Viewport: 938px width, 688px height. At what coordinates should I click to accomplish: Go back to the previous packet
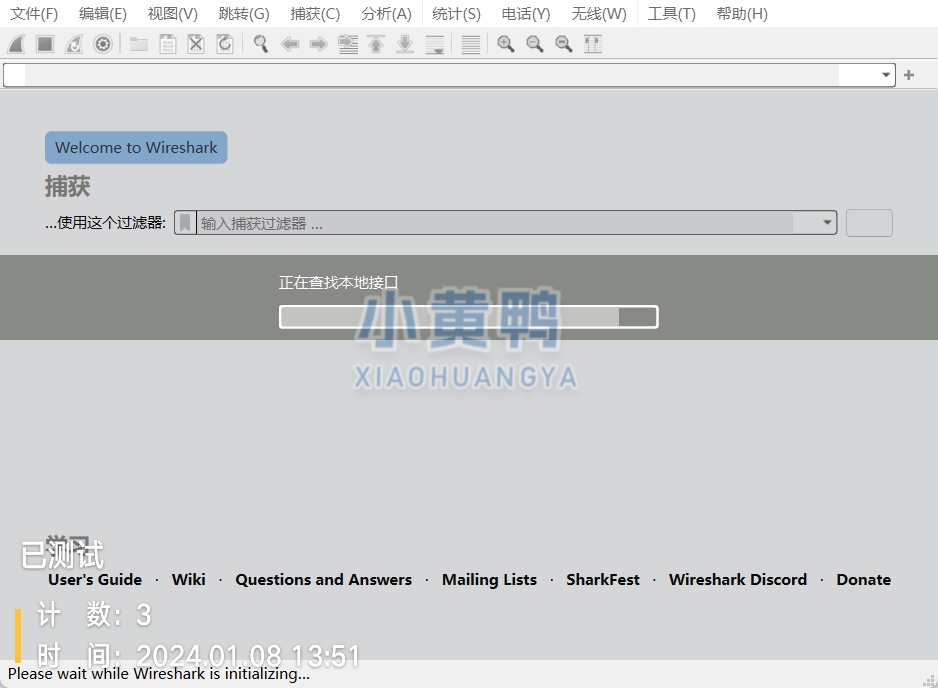click(x=290, y=44)
